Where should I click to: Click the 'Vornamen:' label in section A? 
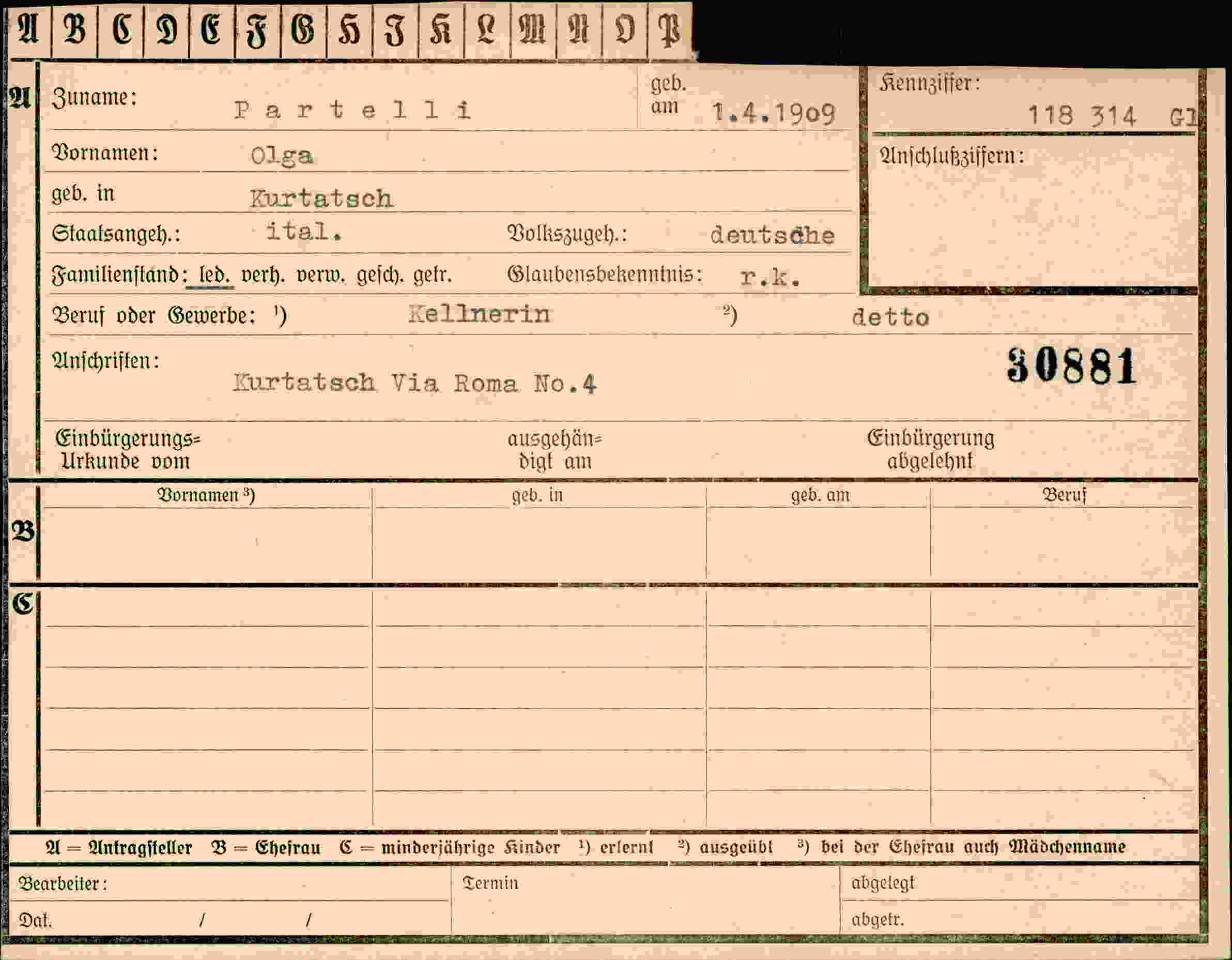(105, 153)
